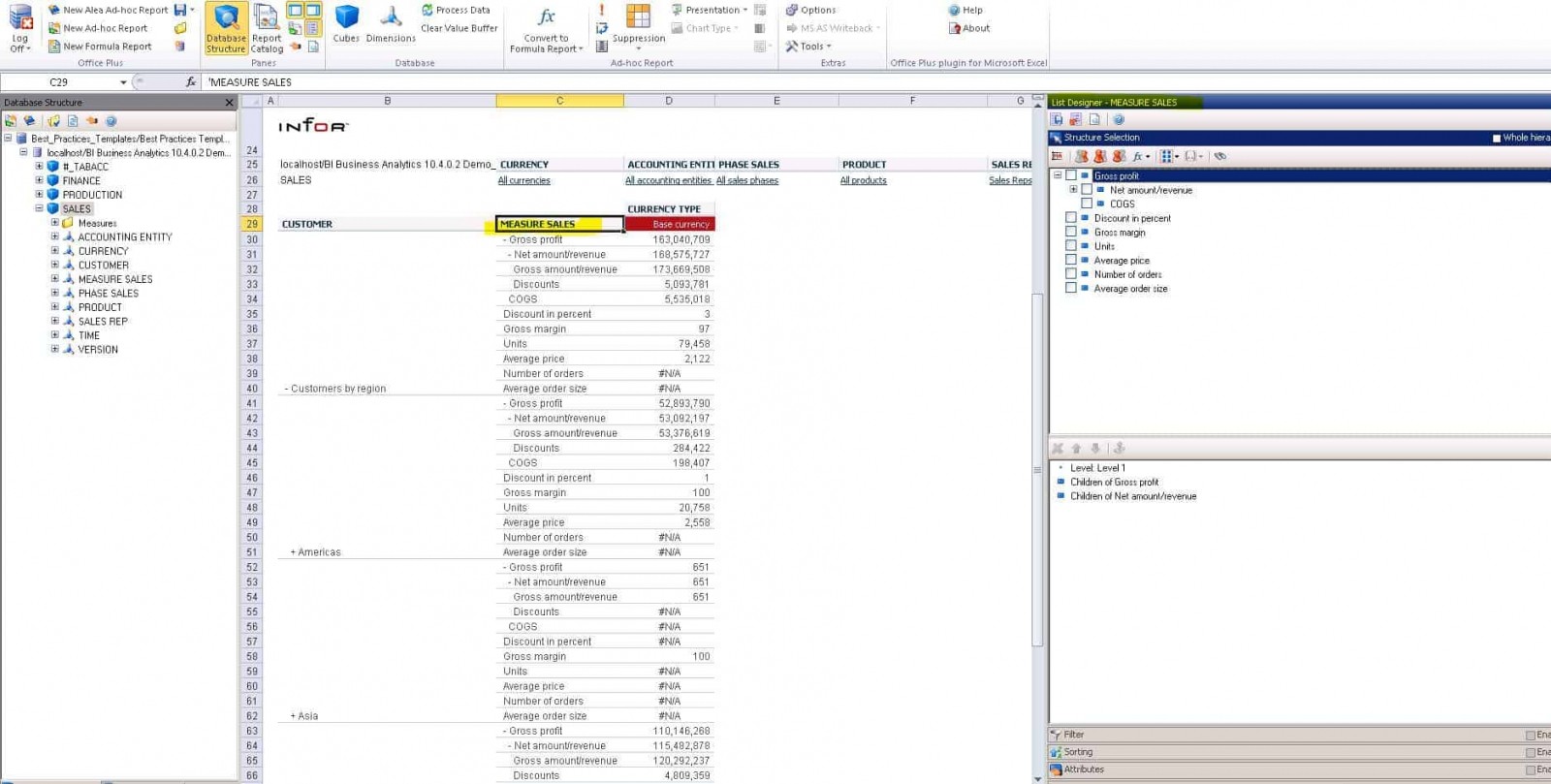Select Children of Gross profit entry
1551x784 pixels.
1114,482
